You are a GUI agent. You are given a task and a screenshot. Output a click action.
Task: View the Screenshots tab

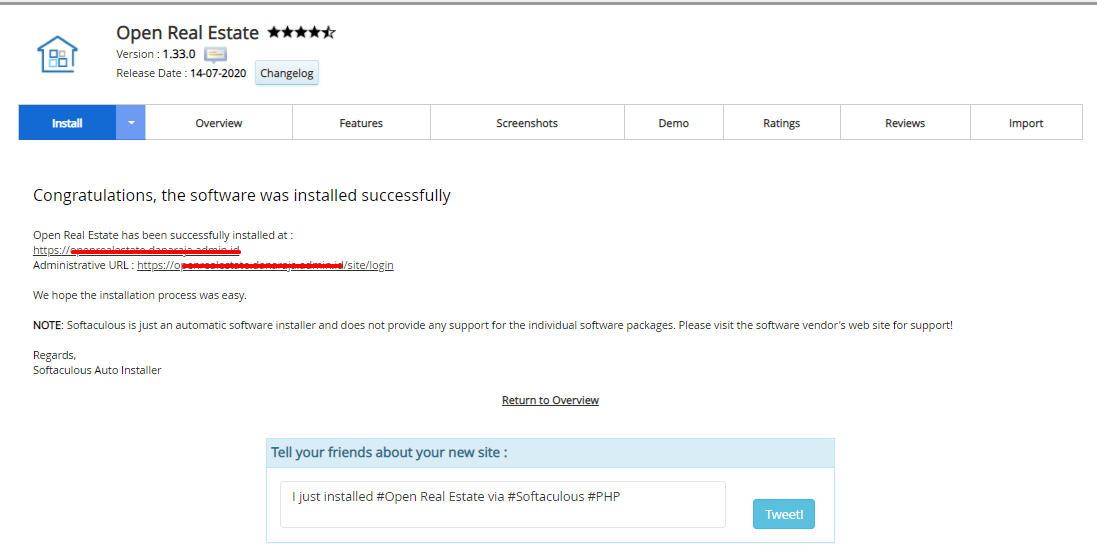[x=527, y=122]
